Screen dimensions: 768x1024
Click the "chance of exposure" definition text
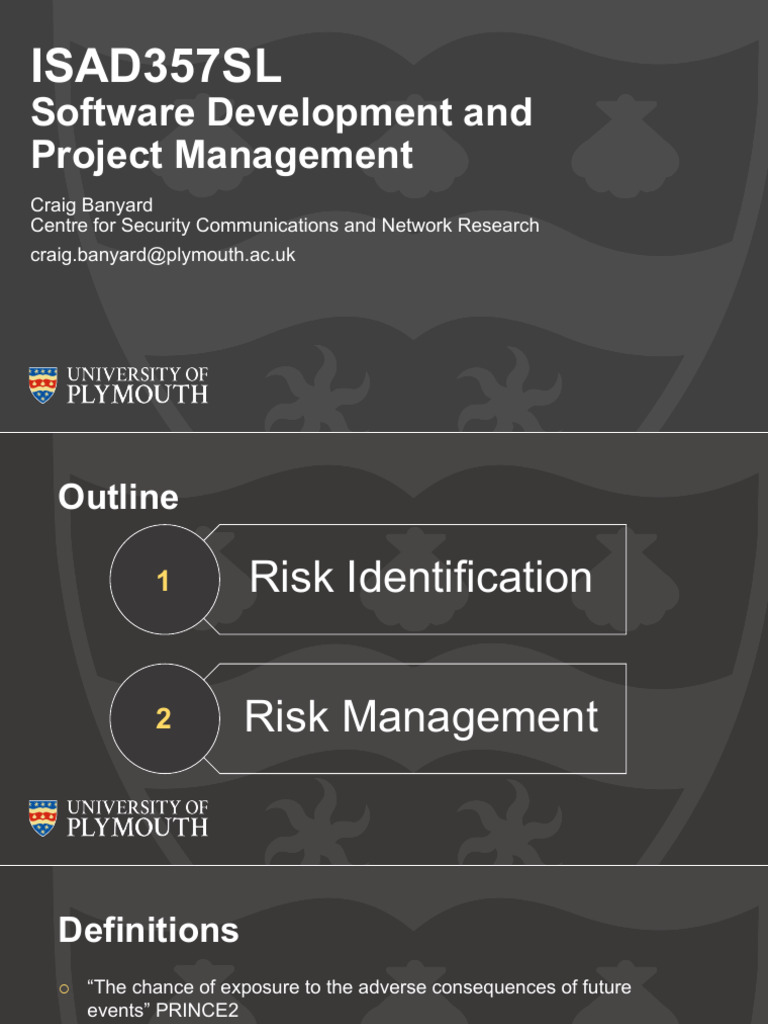coord(359,988)
